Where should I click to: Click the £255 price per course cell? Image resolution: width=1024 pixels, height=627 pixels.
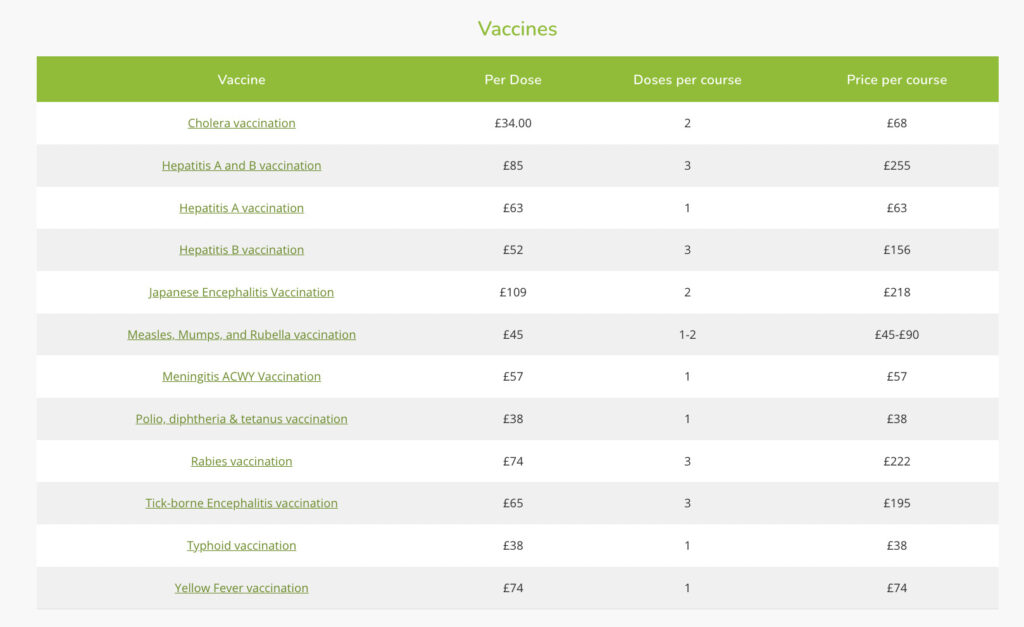click(896, 165)
